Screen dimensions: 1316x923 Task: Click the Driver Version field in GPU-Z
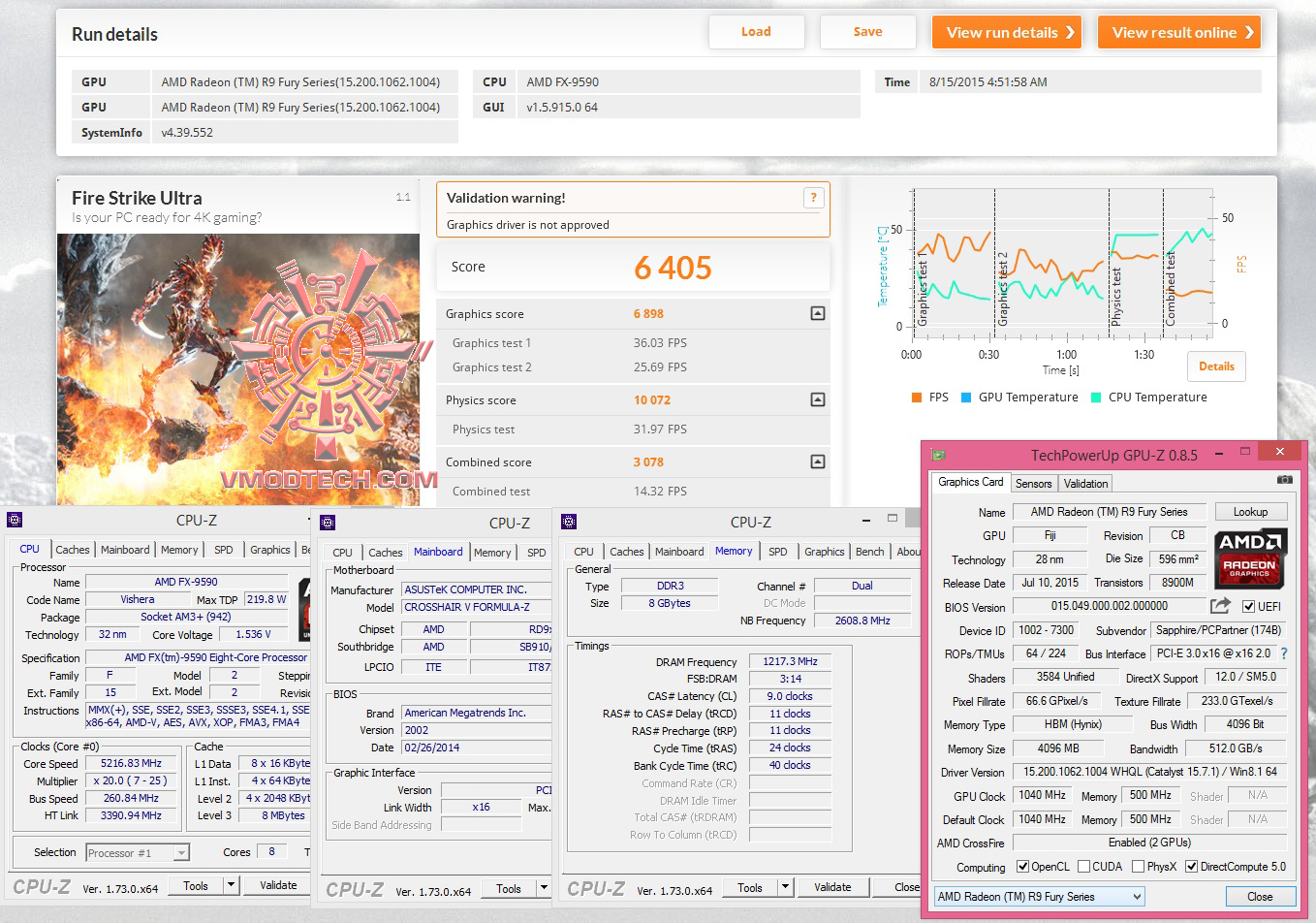[x=1150, y=772]
